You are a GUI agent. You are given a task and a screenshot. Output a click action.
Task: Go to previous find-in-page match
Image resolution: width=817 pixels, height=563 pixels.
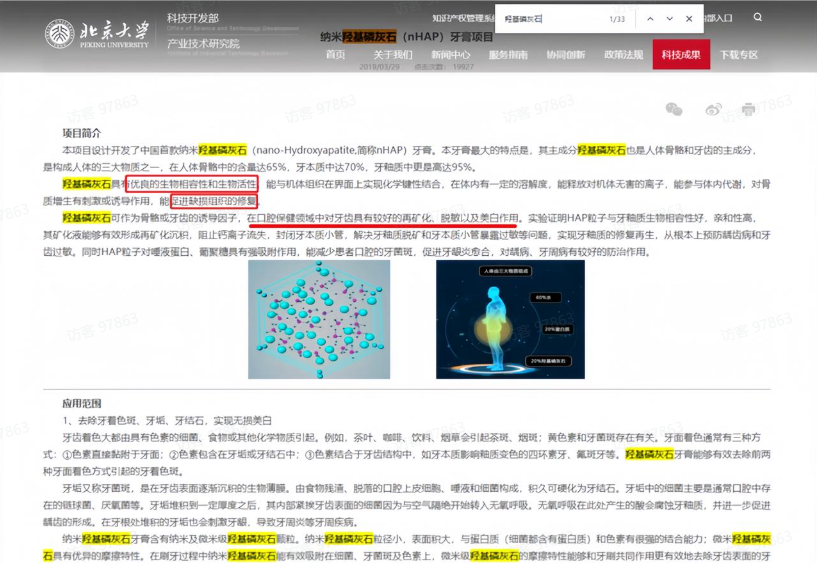pos(649,19)
